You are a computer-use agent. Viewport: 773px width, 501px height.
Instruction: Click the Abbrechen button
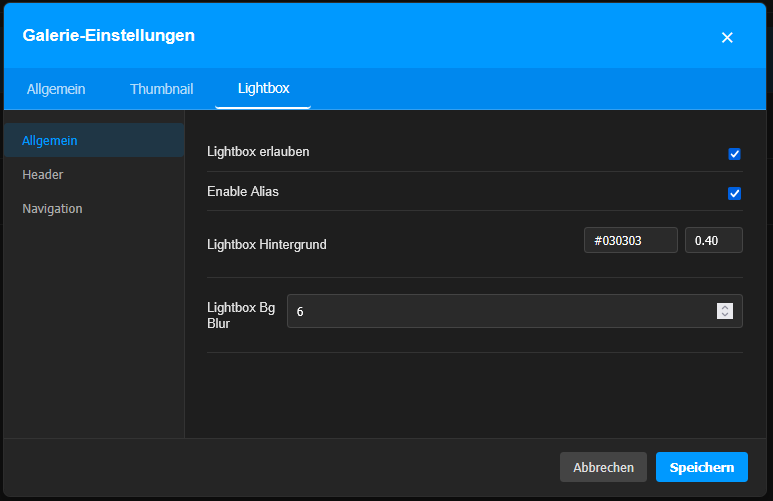pos(603,467)
